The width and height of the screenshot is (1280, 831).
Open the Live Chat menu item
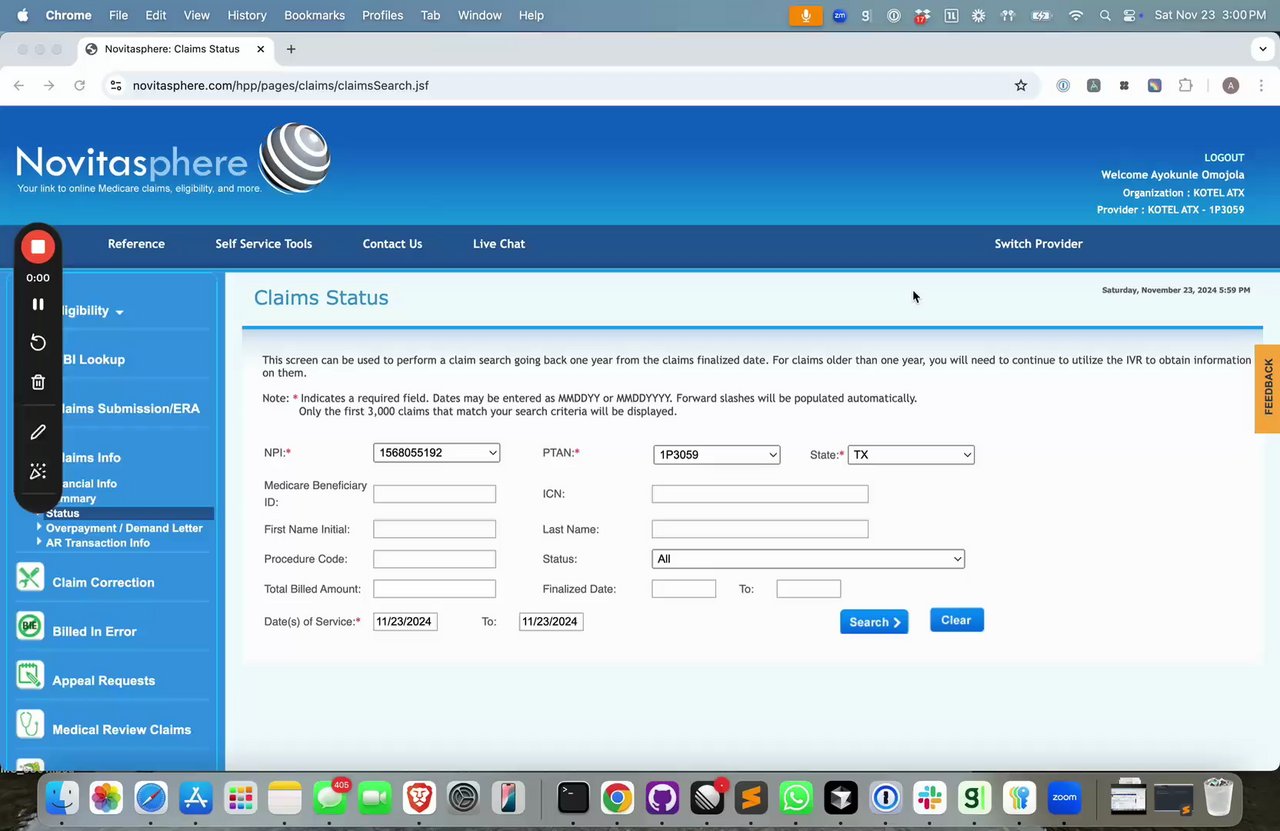pyautogui.click(x=499, y=244)
